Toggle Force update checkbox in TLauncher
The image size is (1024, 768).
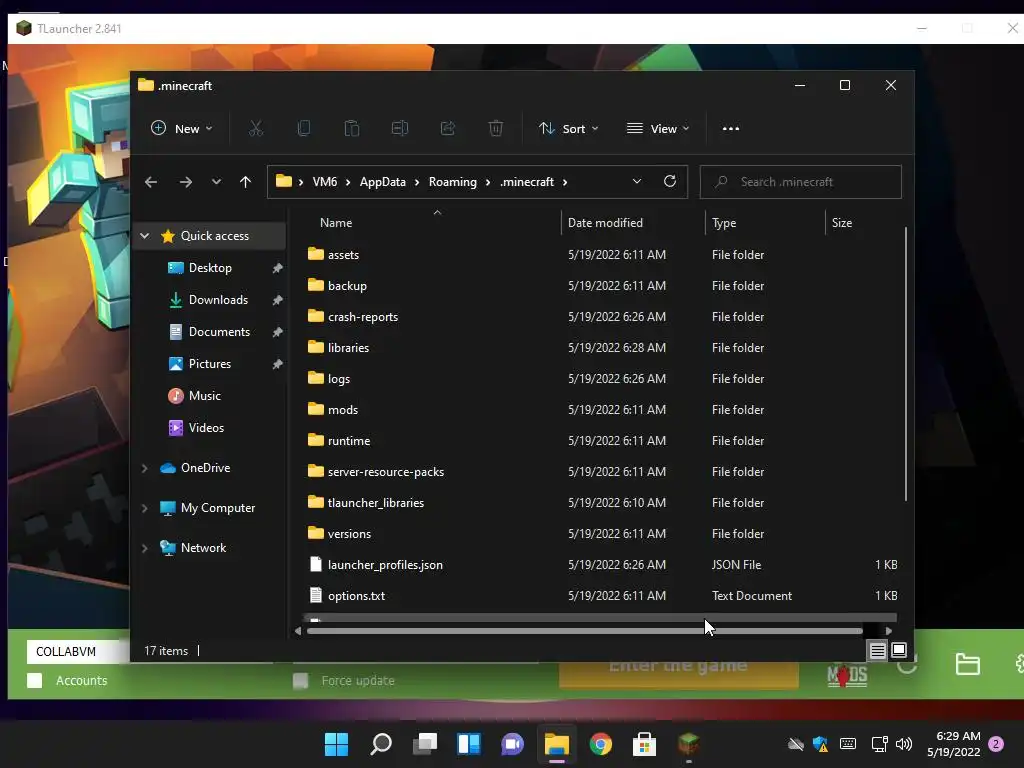[300, 680]
